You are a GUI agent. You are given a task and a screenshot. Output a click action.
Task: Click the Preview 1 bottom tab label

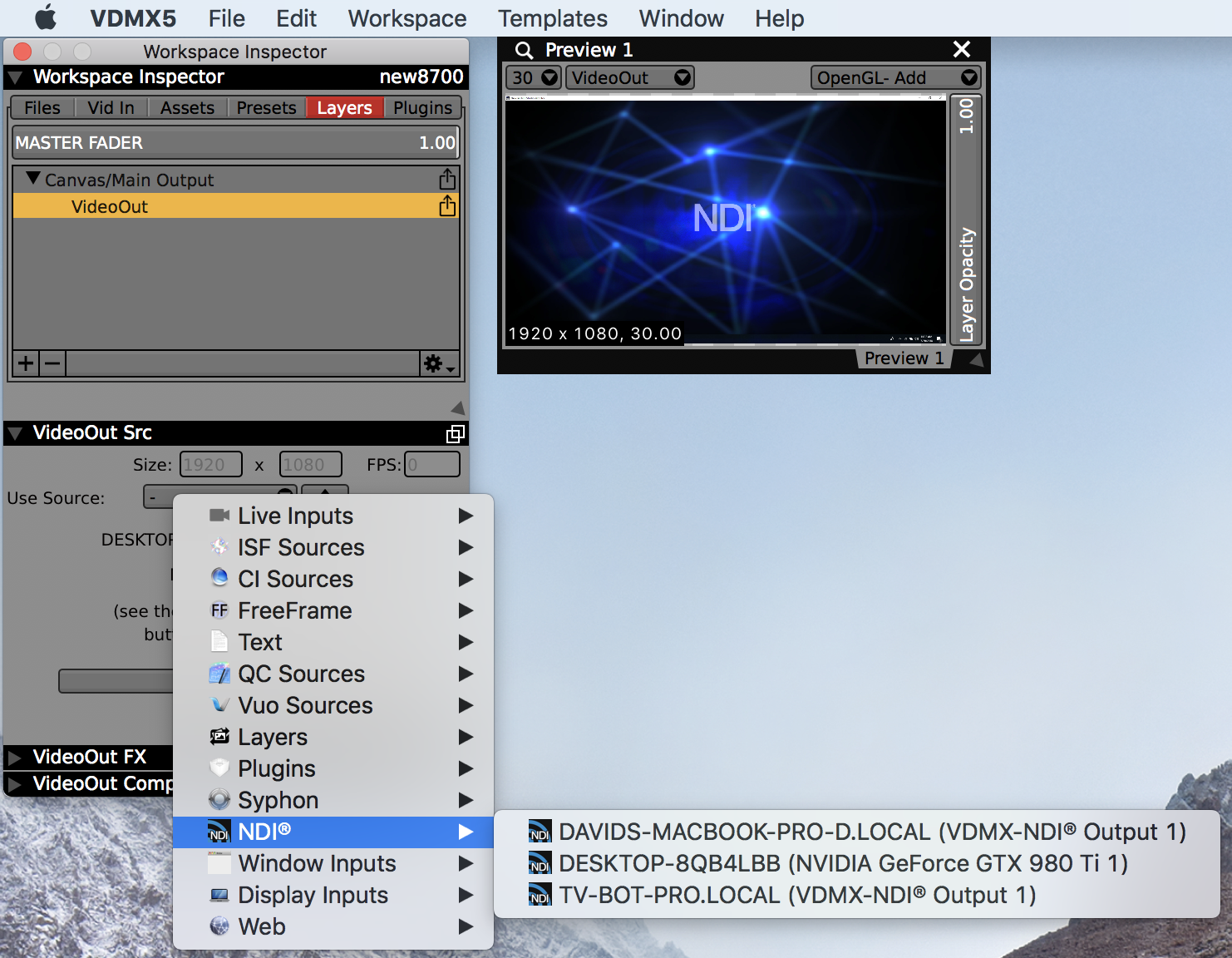(x=904, y=358)
